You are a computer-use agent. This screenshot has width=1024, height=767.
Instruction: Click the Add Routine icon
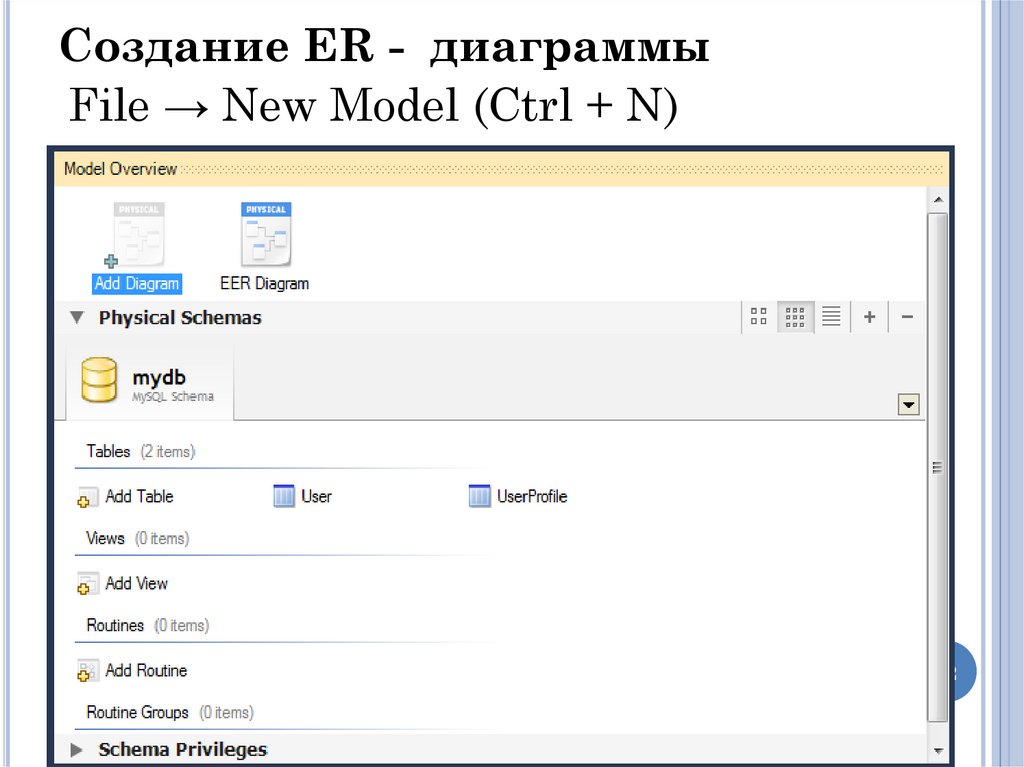tap(86, 671)
